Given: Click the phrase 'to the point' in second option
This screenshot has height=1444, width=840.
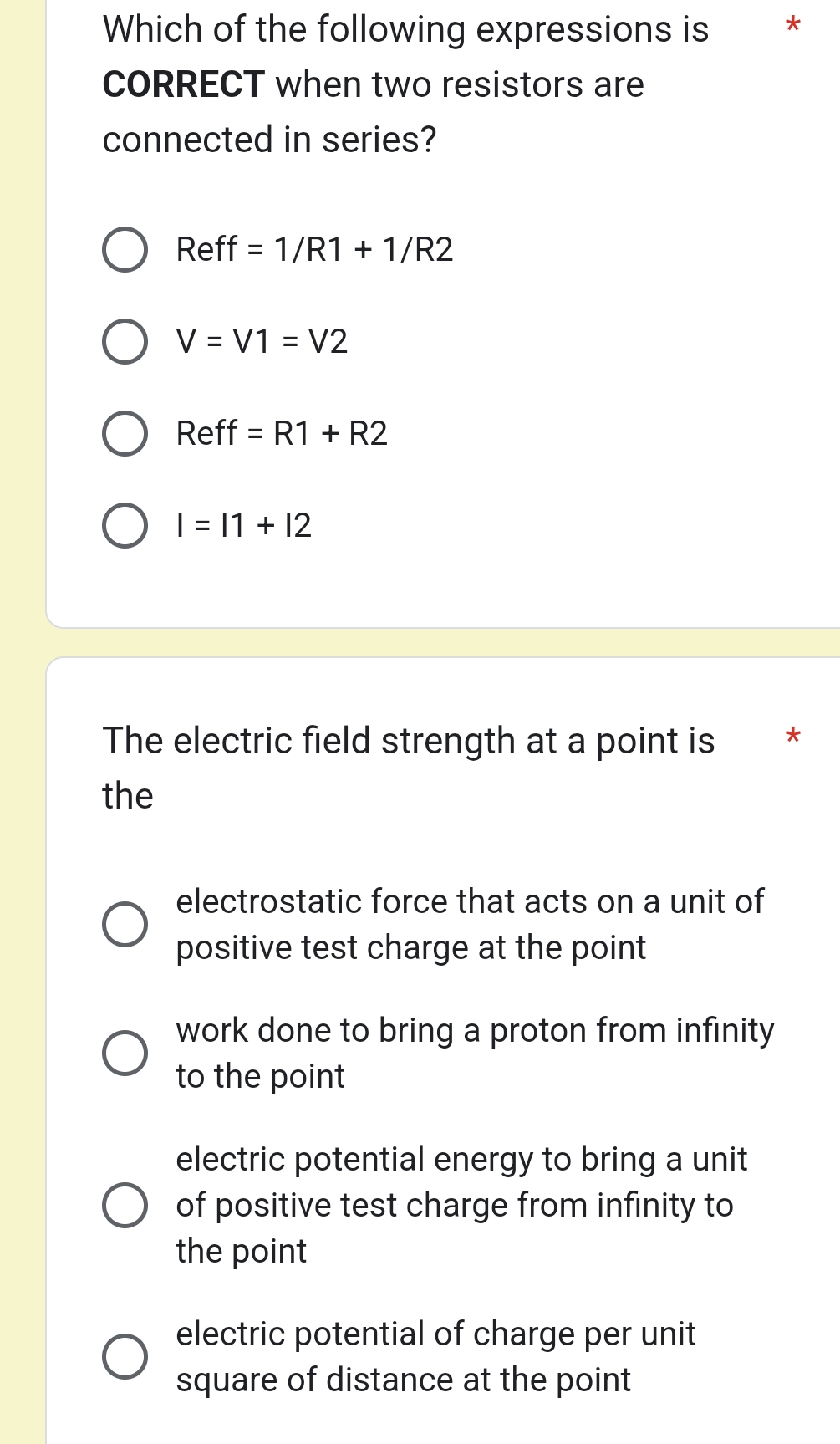Looking at the screenshot, I should tap(259, 1076).
